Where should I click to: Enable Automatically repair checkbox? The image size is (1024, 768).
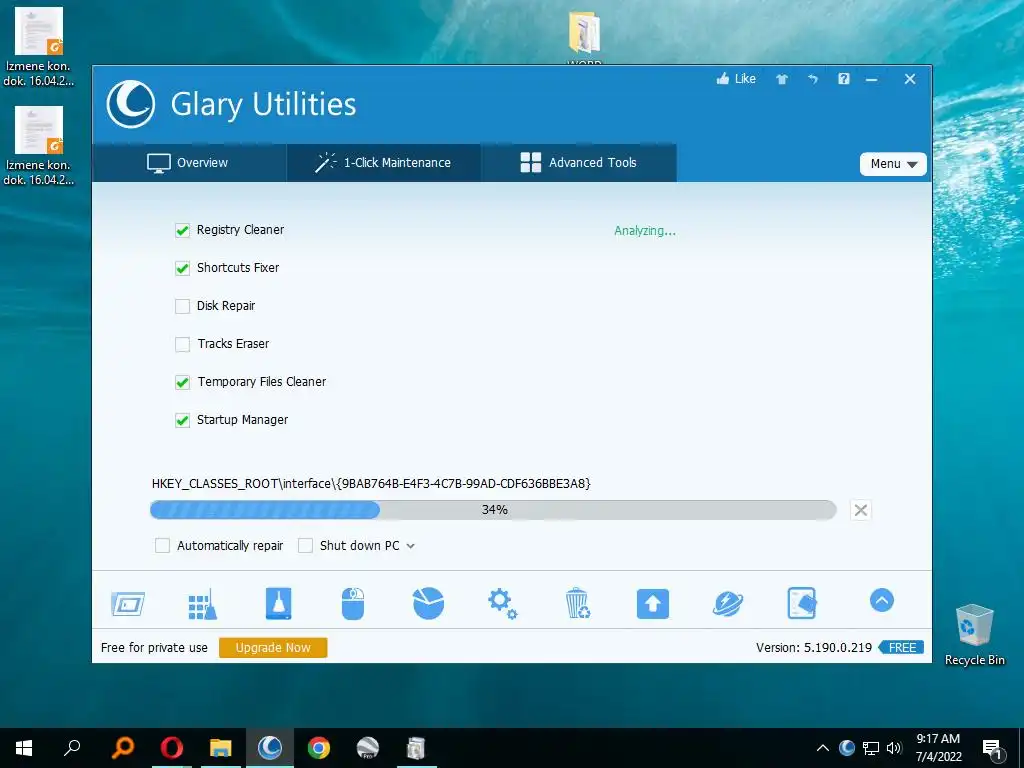[x=162, y=545]
